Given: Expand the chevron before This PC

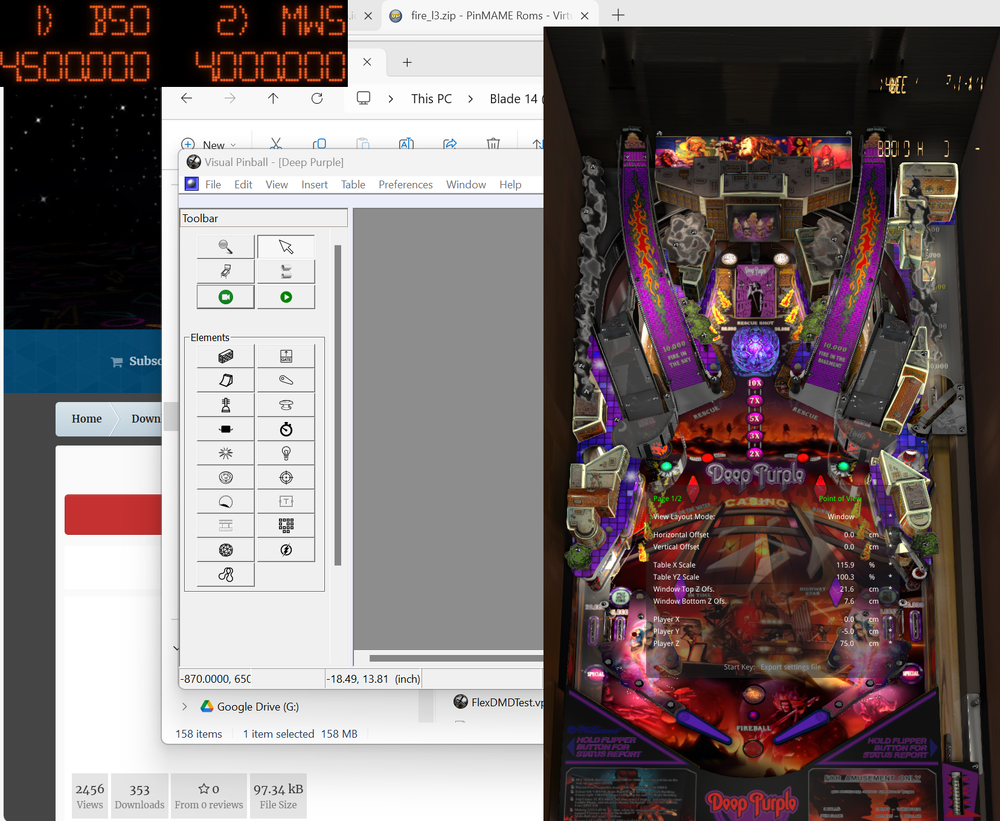Looking at the screenshot, I should [x=390, y=99].
